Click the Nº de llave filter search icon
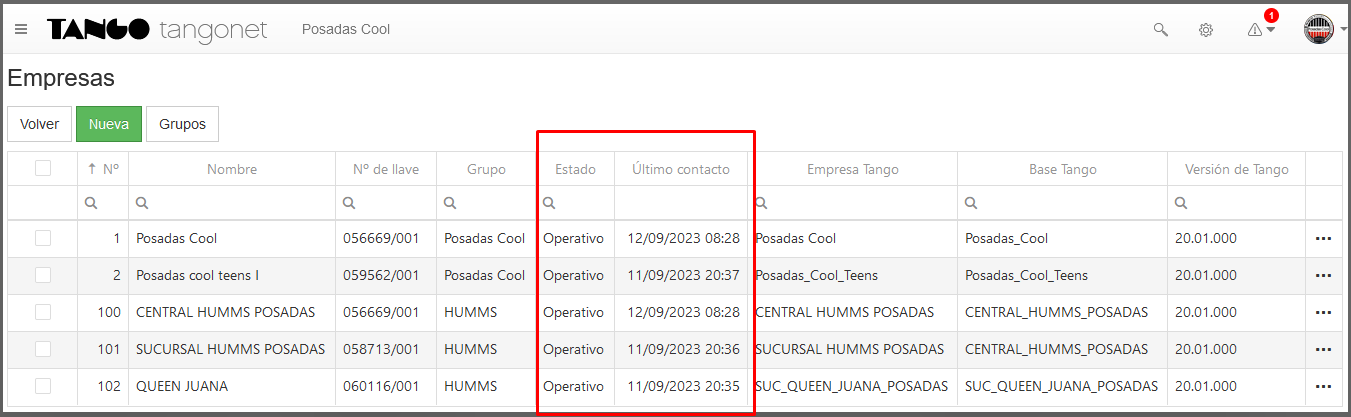Screen dimensions: 1351x417 (x=349, y=203)
